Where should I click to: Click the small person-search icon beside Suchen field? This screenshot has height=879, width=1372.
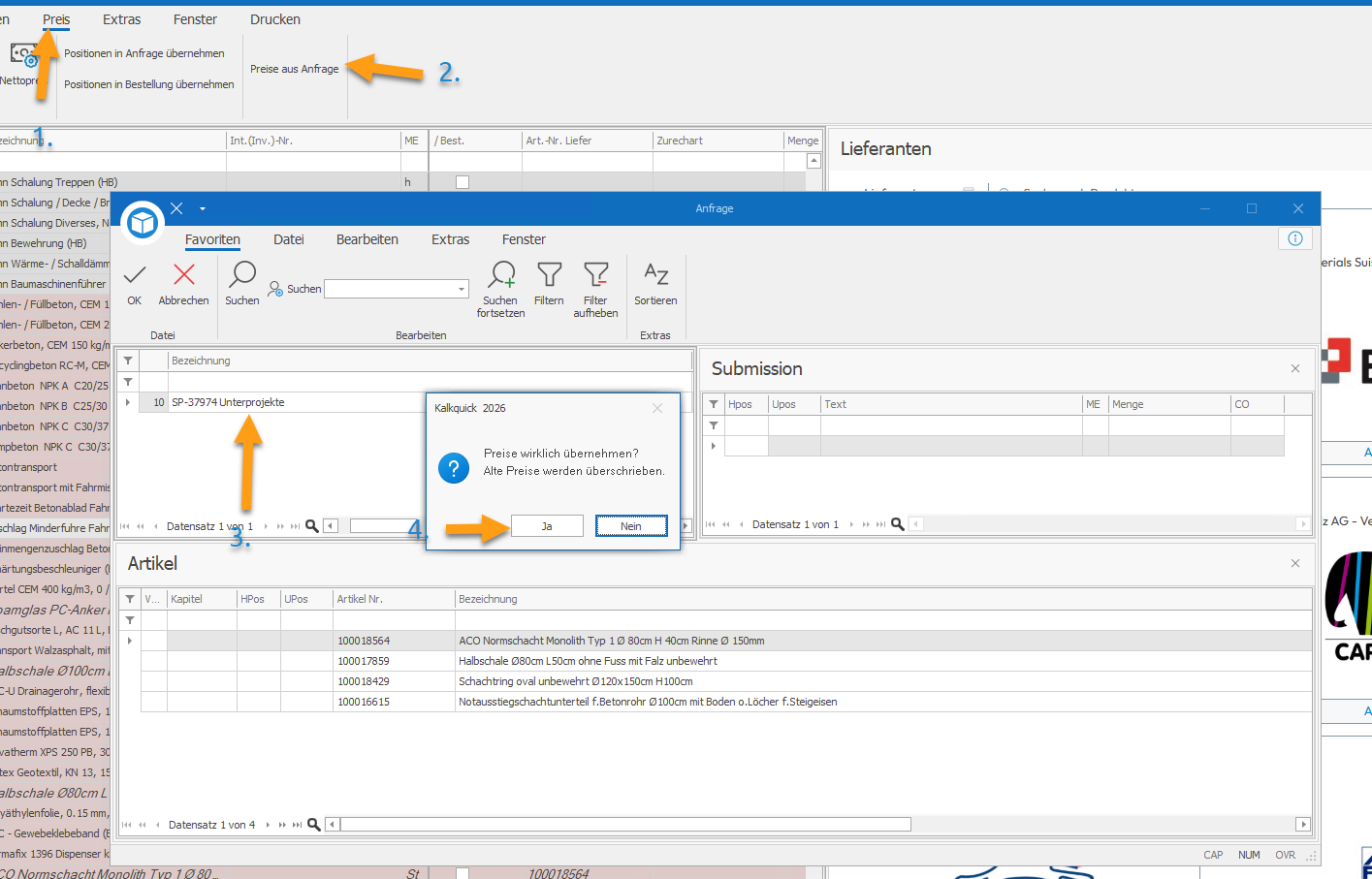click(275, 288)
